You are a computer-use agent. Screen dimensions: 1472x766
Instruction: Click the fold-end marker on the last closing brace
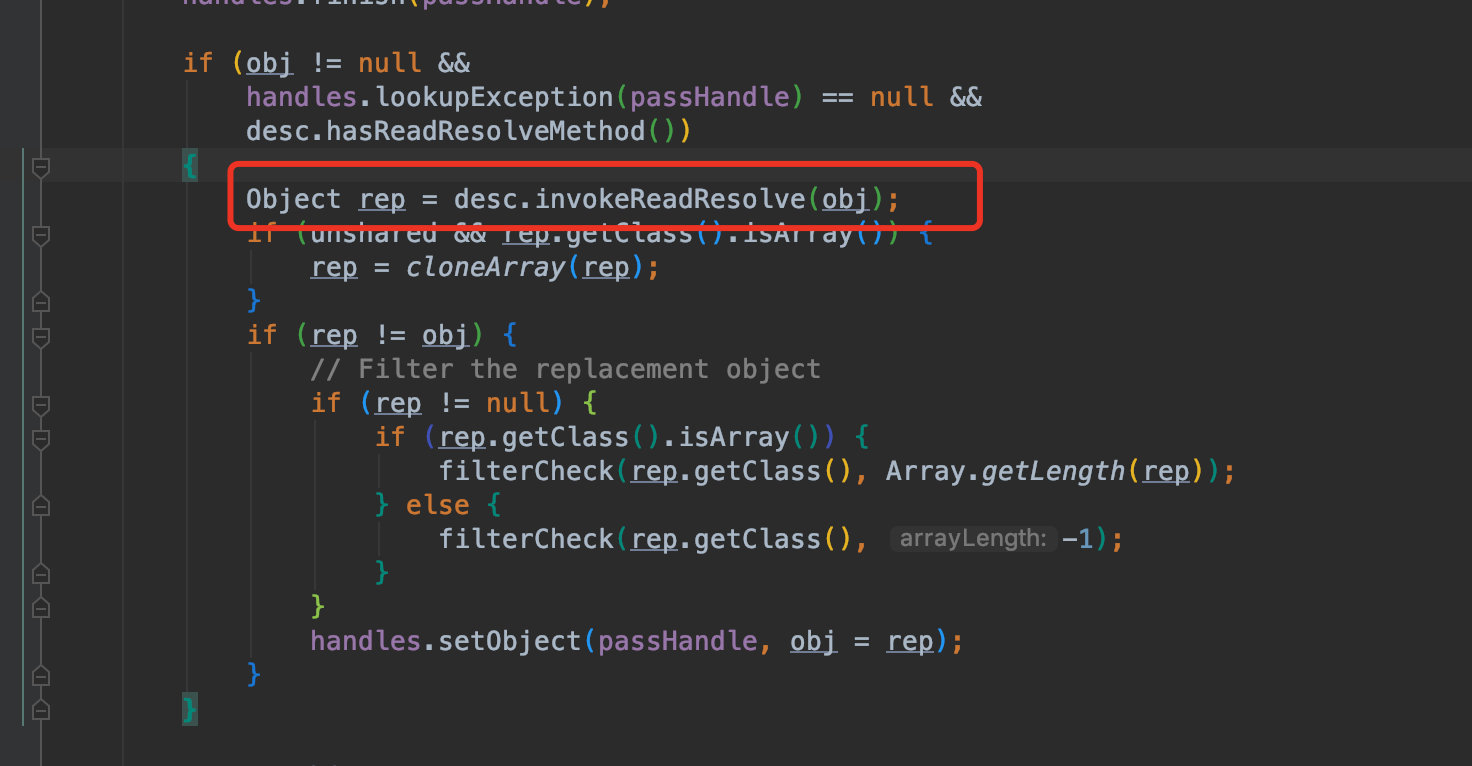[41, 709]
